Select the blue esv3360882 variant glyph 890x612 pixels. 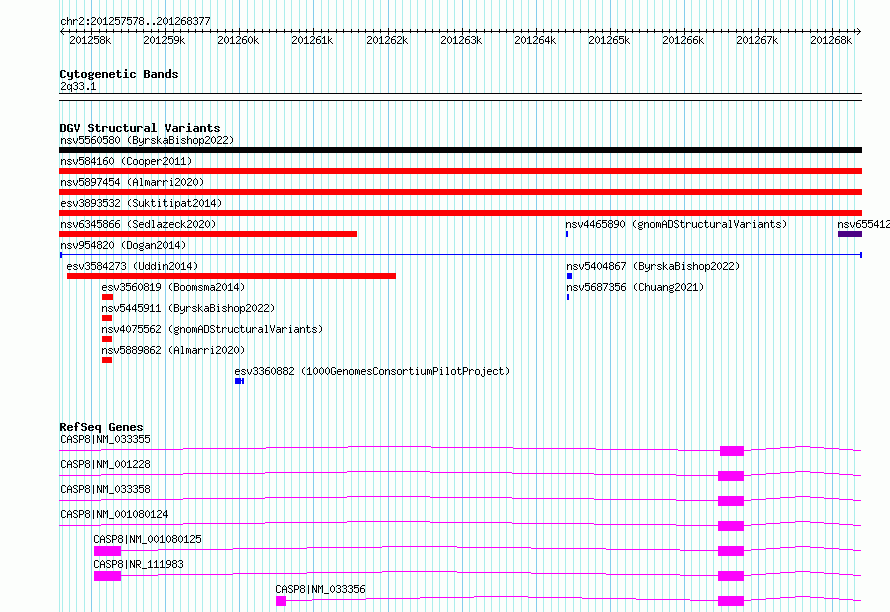click(239, 381)
